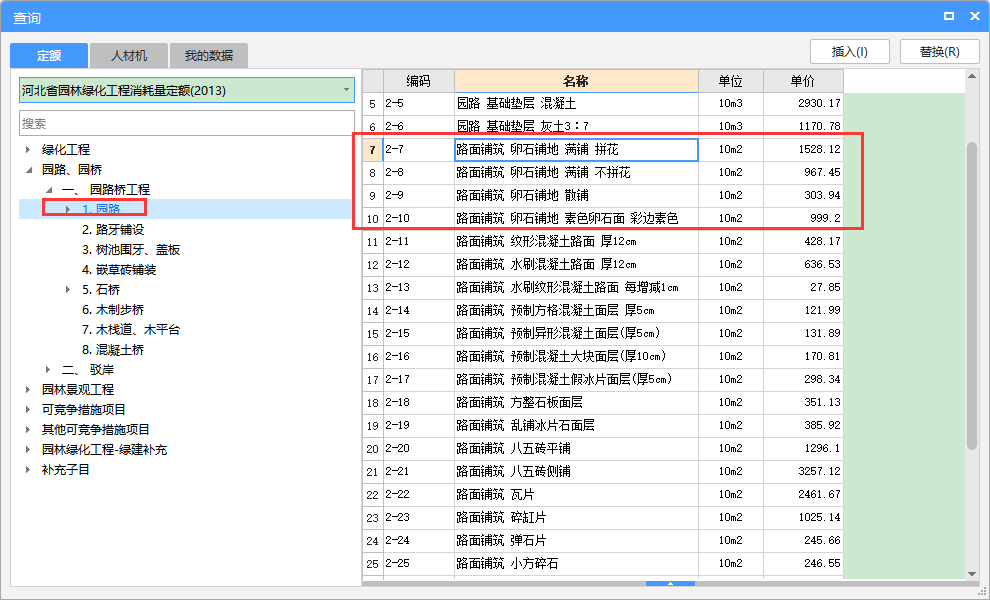Select 4. 嵌草砖铺装 tree item
990x600 pixels.
119,270
